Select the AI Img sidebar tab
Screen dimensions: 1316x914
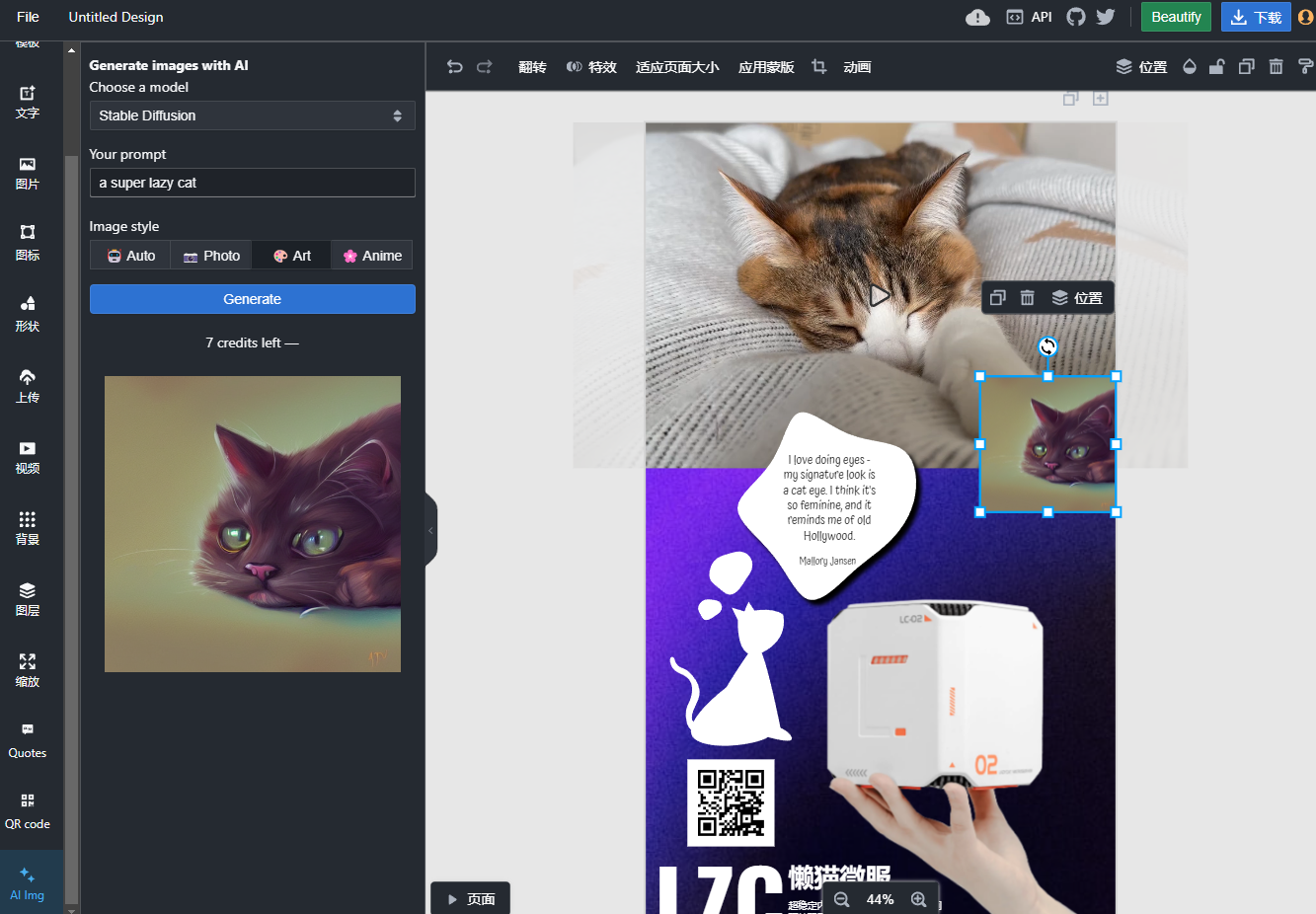(28, 883)
